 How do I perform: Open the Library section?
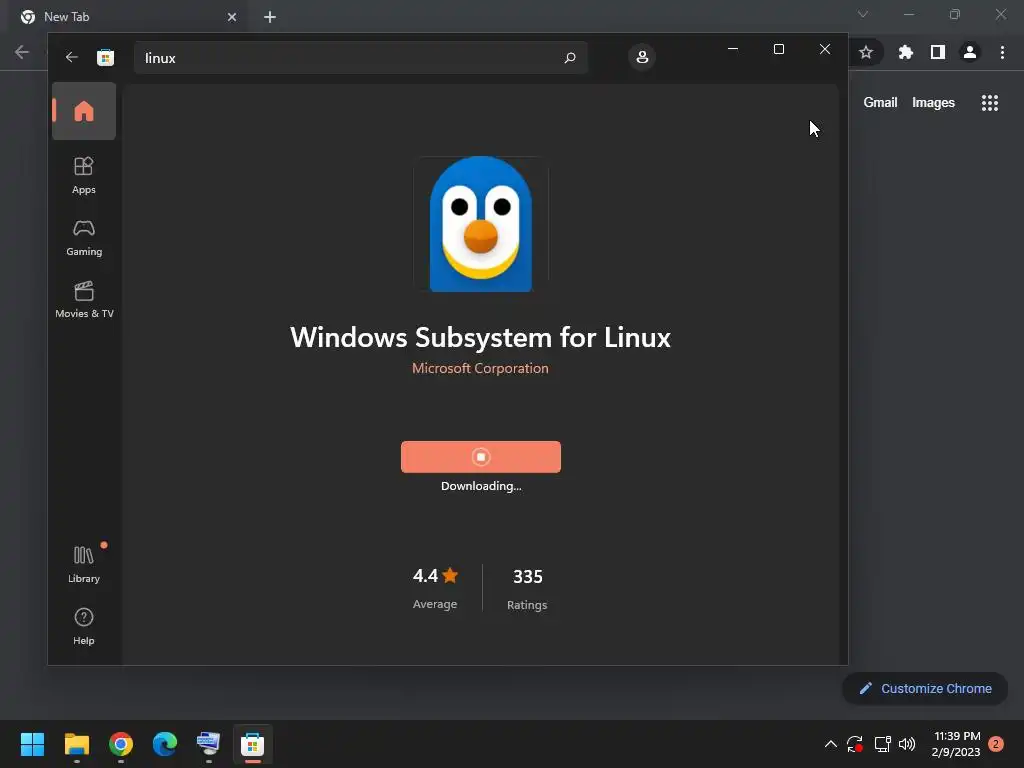(84, 564)
